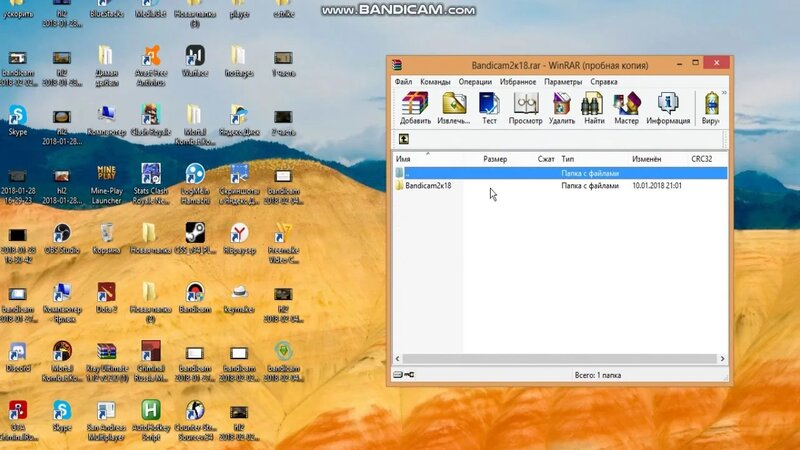Select the MediaGet desktop shortcut
The width and height of the screenshot is (800, 450).
tap(151, 9)
